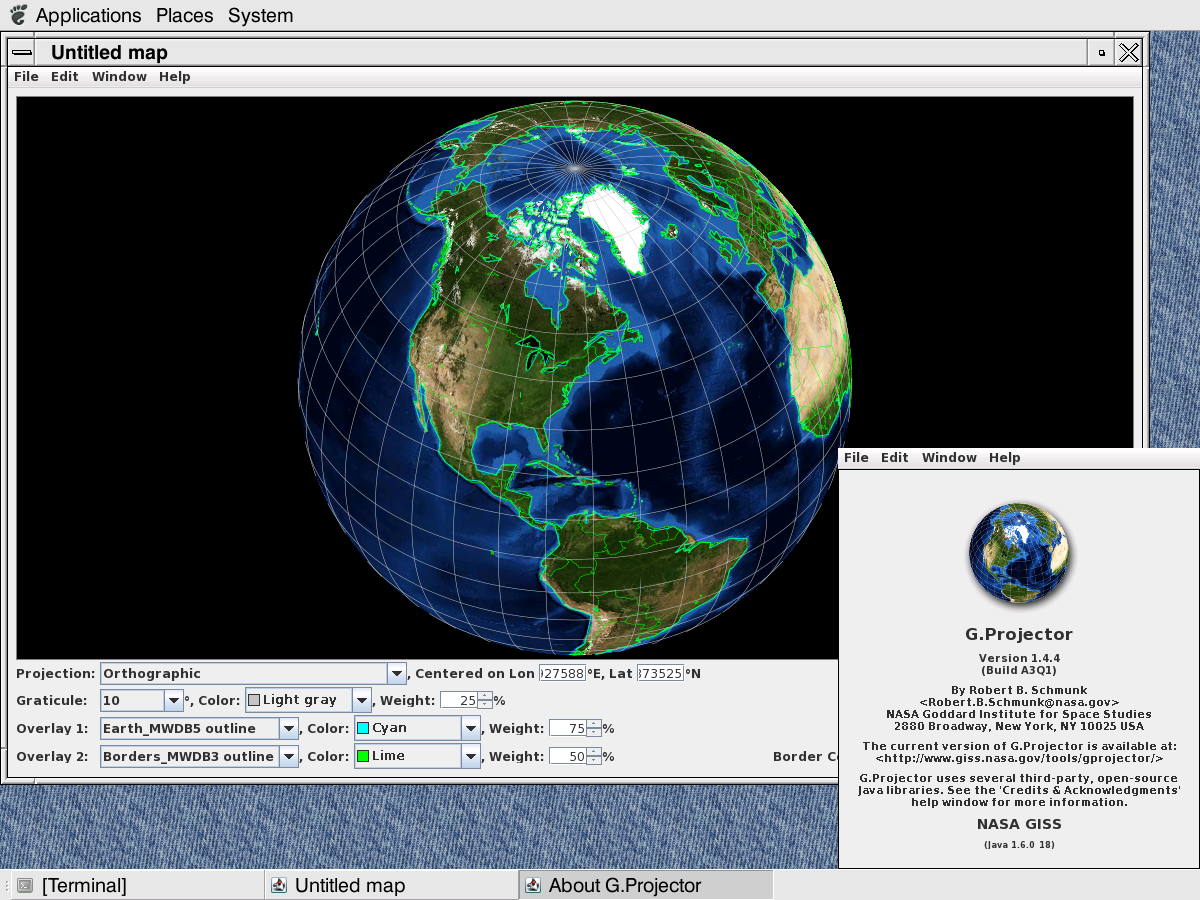Click the Untitled map taskbar icon
The height and width of the screenshot is (900, 1200).
coord(280,885)
